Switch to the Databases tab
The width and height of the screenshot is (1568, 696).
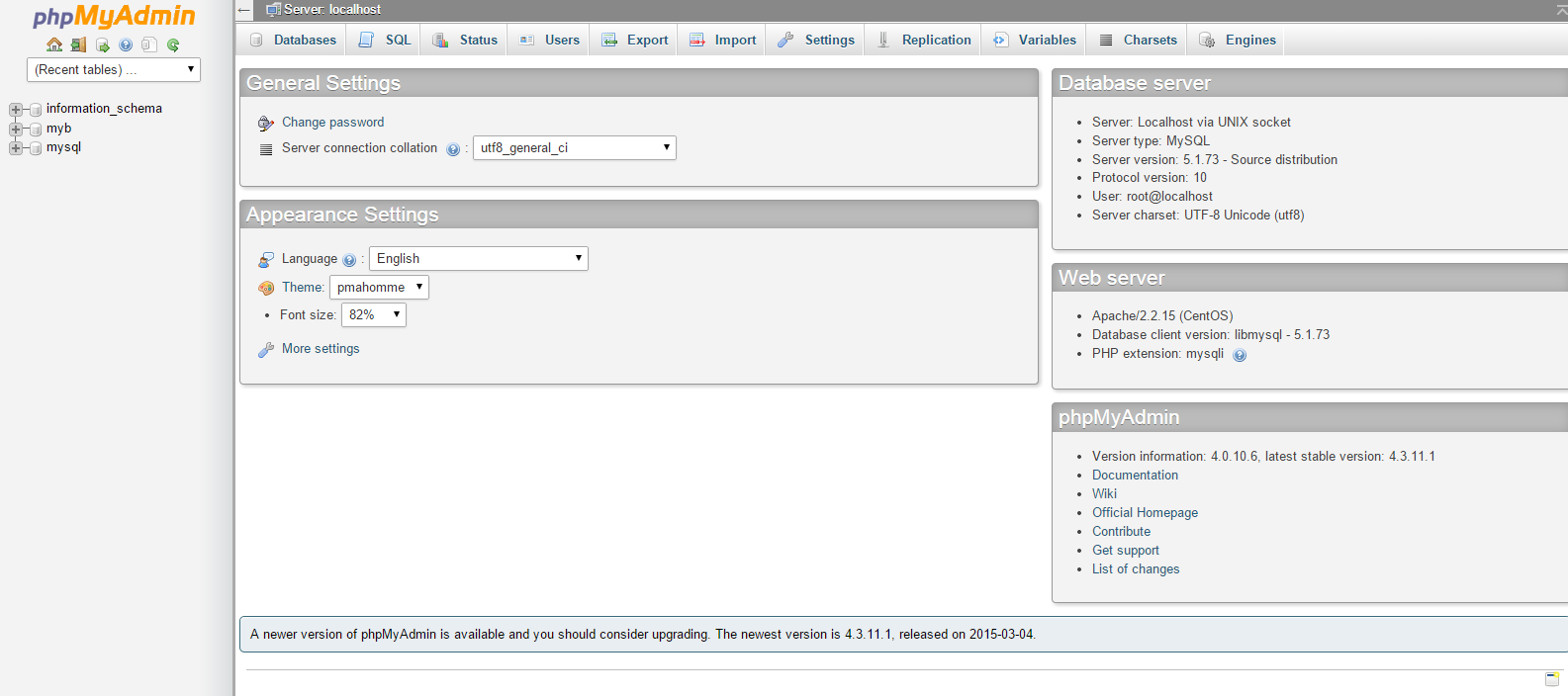tap(293, 41)
